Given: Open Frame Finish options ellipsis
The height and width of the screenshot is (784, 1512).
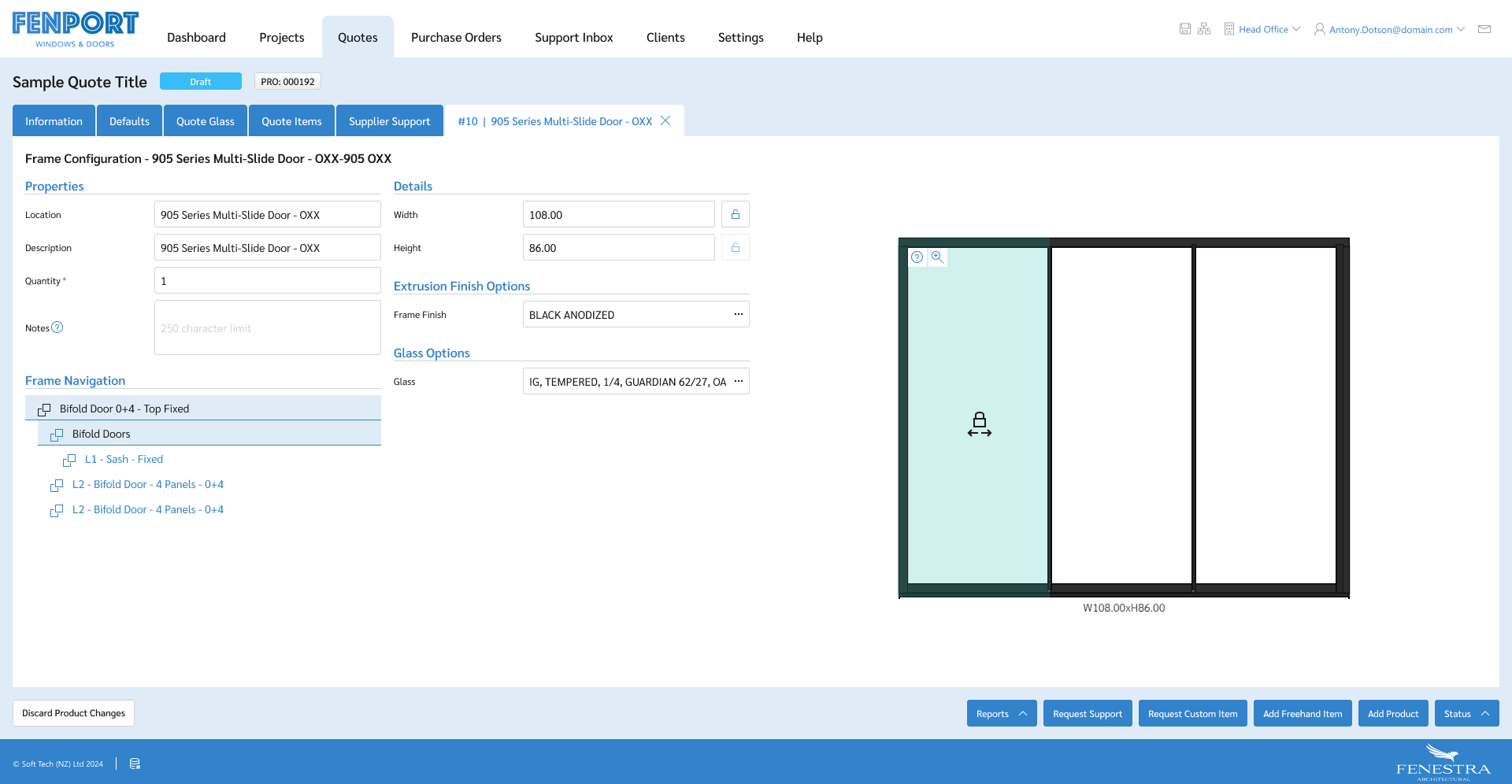Looking at the screenshot, I should pyautogui.click(x=739, y=314).
